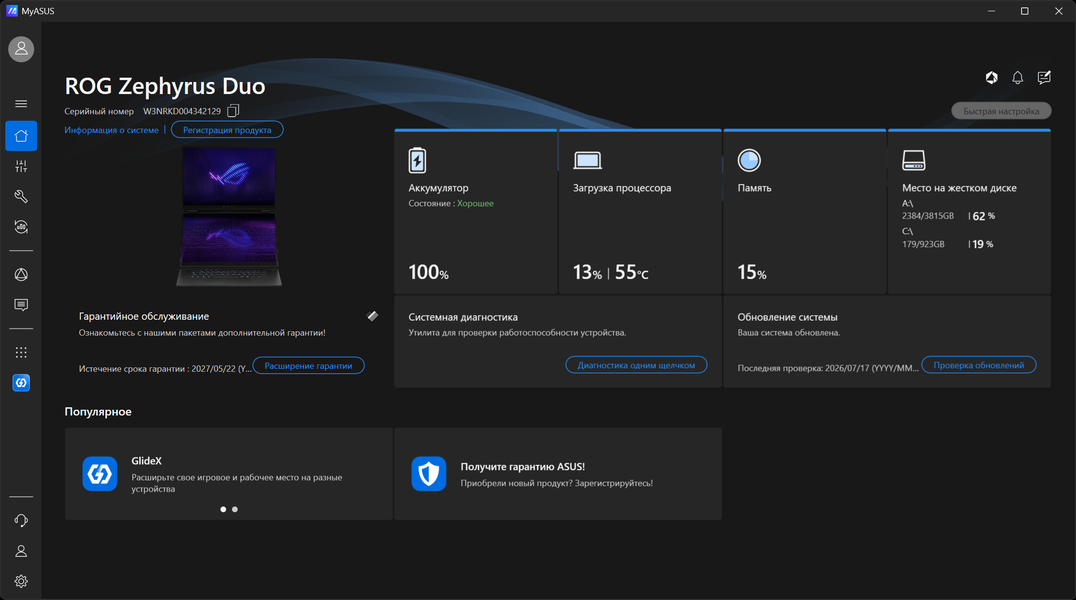Open the apps grid icon in sidebar
1076x600 pixels.
pos(21,352)
